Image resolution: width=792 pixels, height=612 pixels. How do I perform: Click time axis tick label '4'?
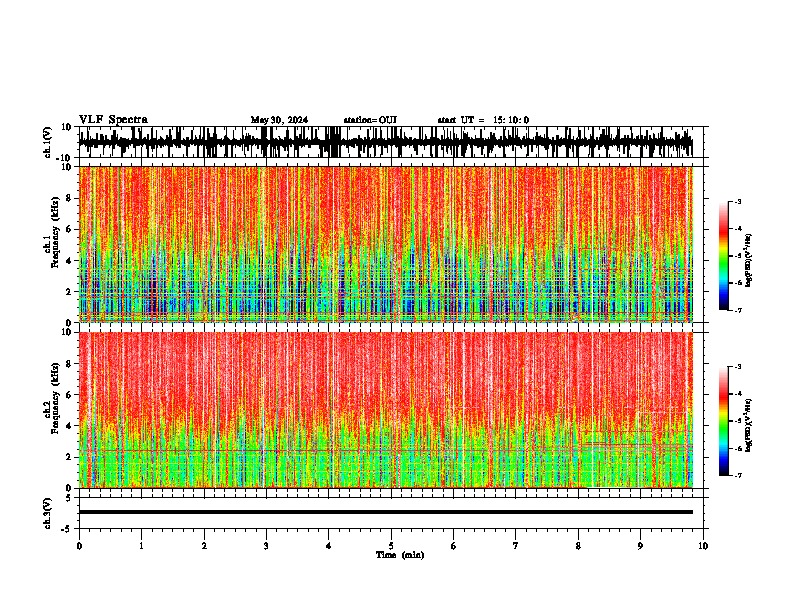[x=329, y=546]
